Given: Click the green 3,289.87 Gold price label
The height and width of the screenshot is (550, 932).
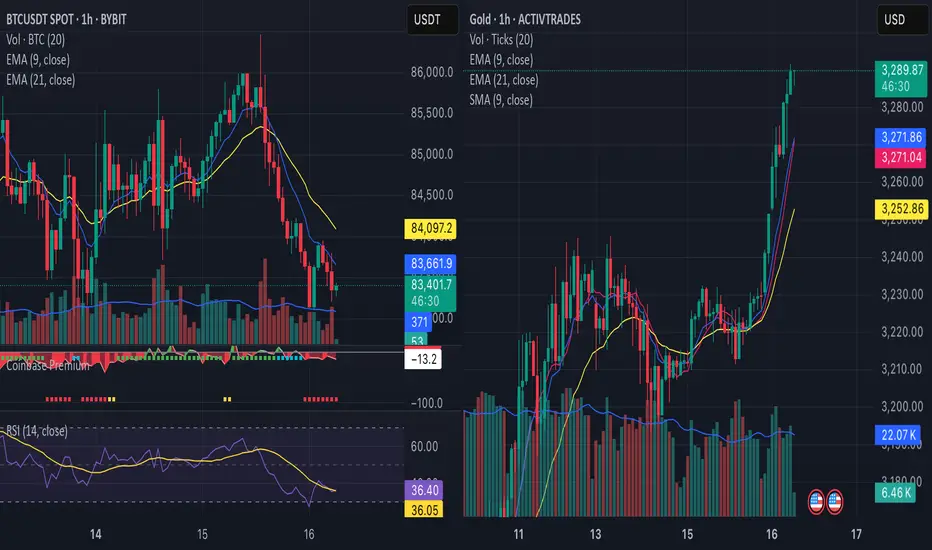Looking at the screenshot, I should pos(901,78).
